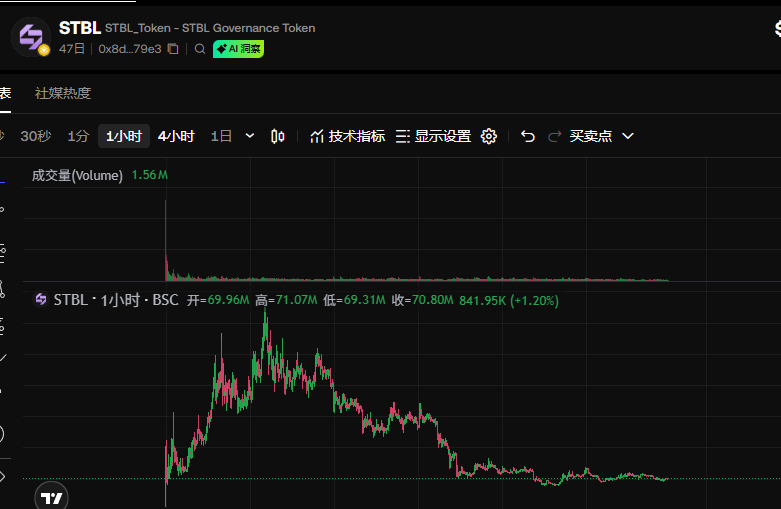
Task: Click the token age 47日 text
Action: [72, 49]
